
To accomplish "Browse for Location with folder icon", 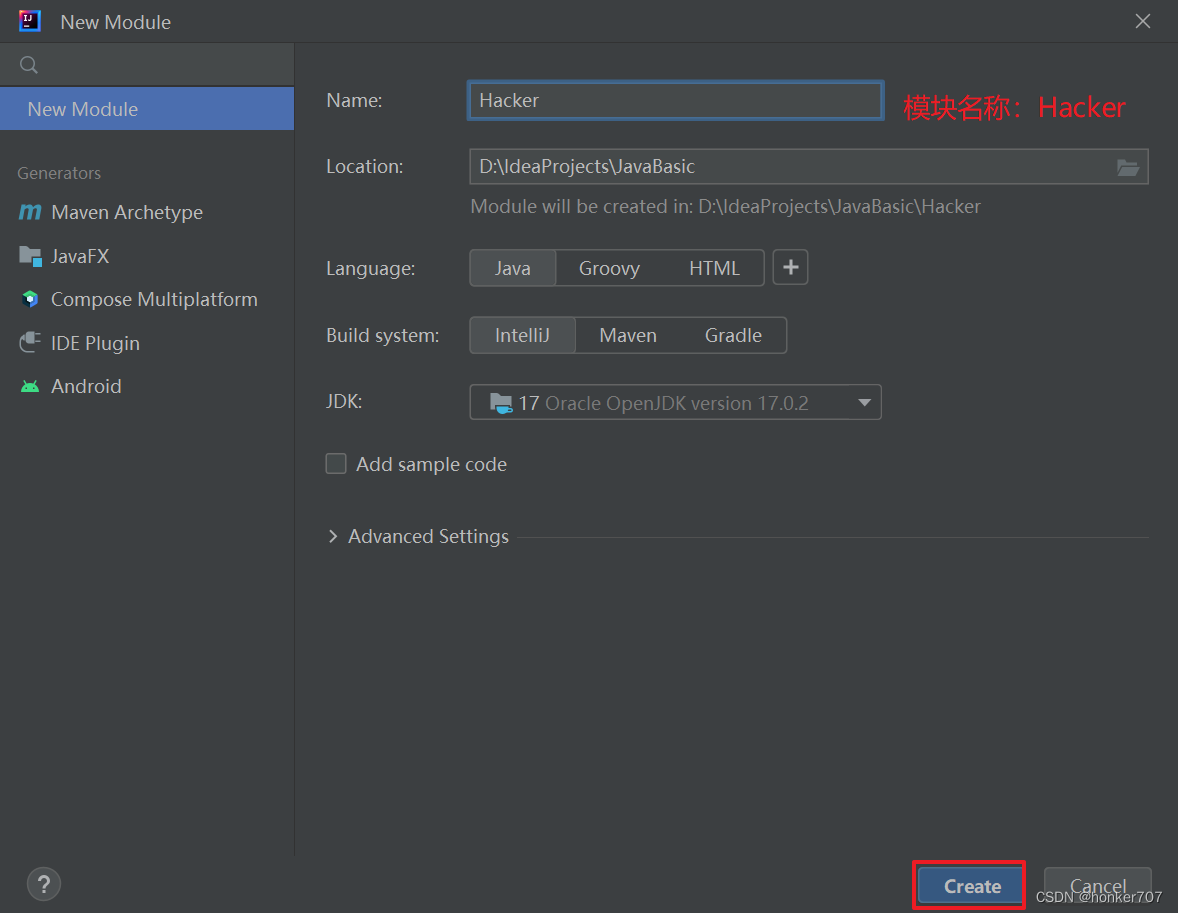I will 1127,167.
